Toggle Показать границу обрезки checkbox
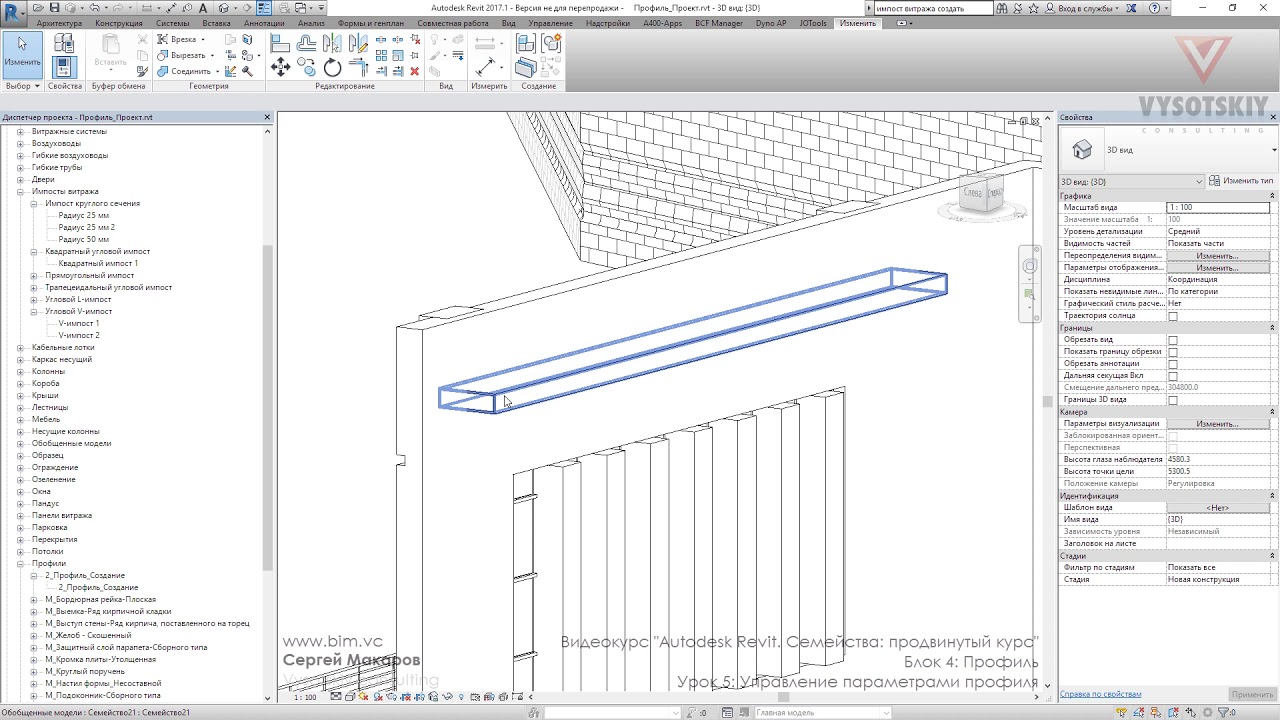 [x=1173, y=352]
